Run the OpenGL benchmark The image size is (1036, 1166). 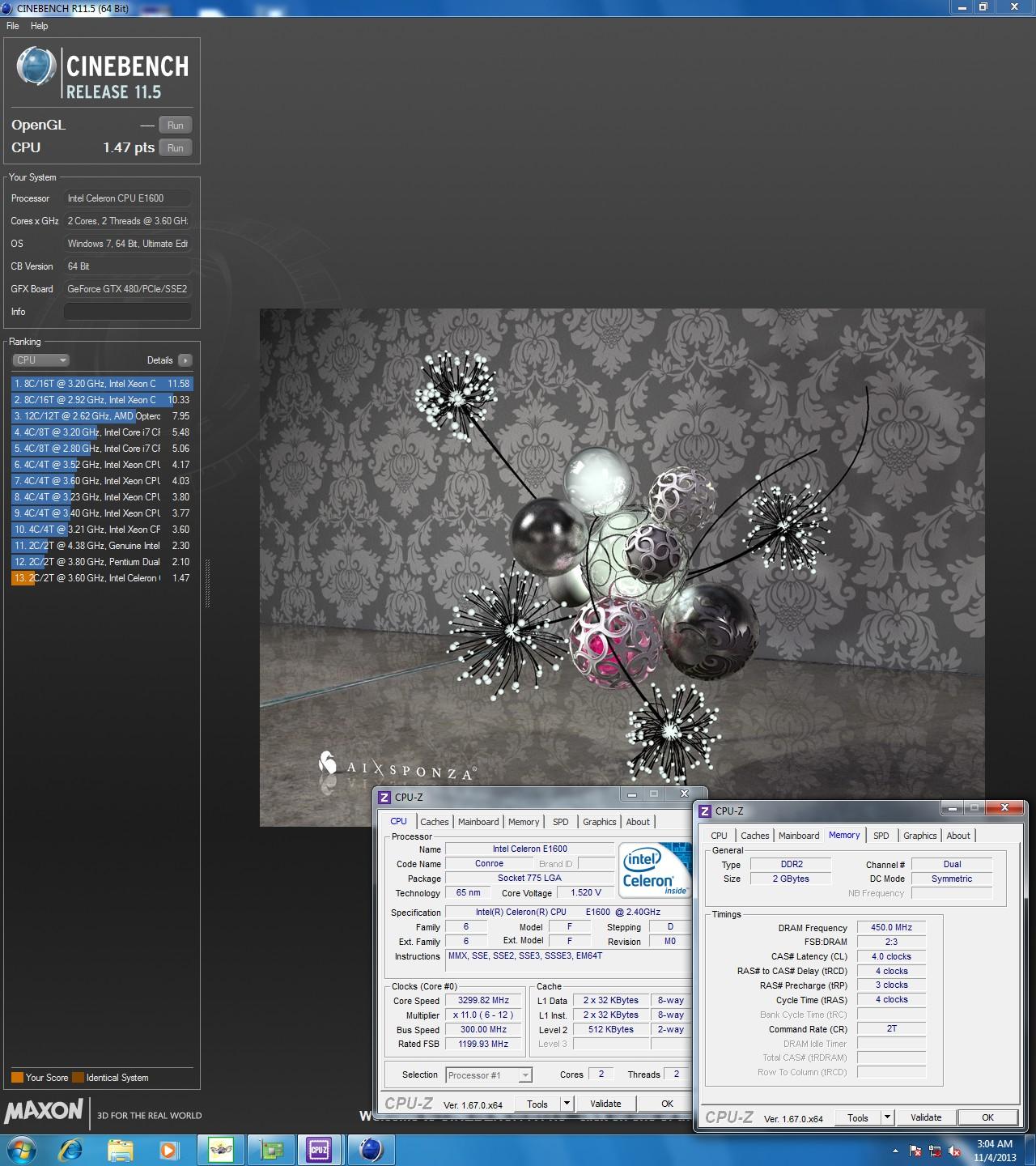click(176, 125)
